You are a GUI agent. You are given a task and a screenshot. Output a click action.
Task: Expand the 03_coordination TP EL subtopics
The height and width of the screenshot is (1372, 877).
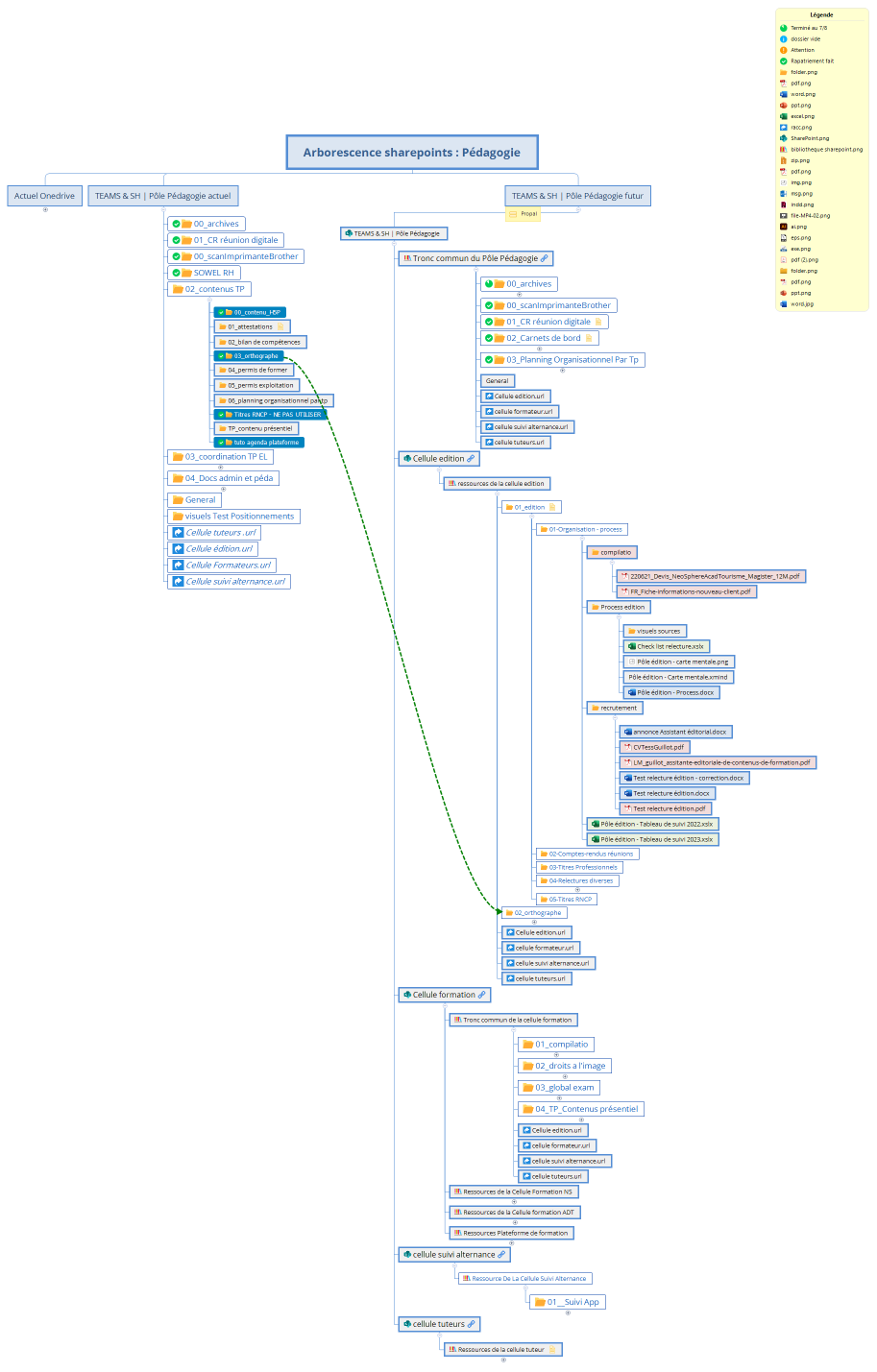[221, 468]
